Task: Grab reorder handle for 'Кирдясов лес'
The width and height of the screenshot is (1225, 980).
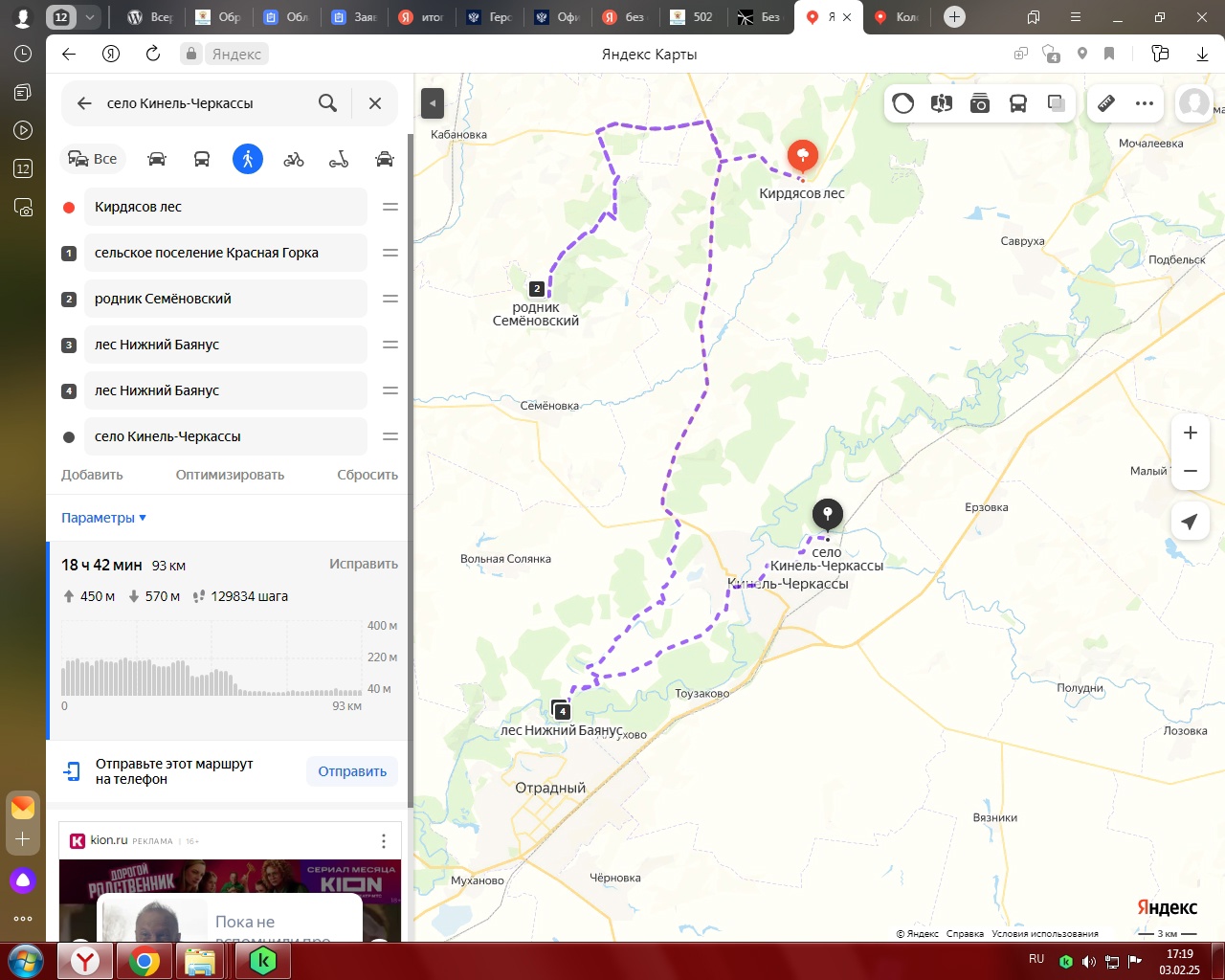Action: click(390, 207)
